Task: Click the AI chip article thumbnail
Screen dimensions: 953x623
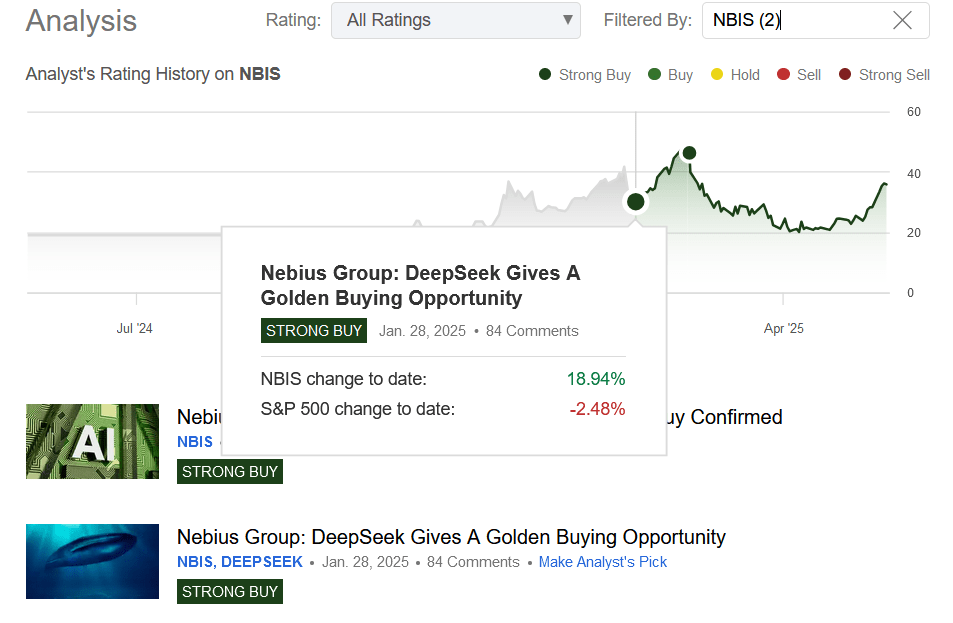Action: (x=92, y=442)
